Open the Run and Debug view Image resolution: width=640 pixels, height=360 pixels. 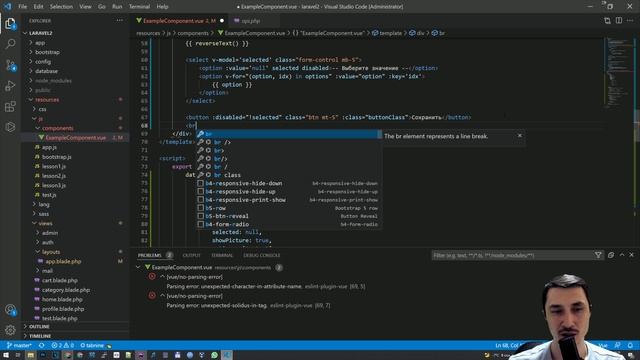click(10, 86)
